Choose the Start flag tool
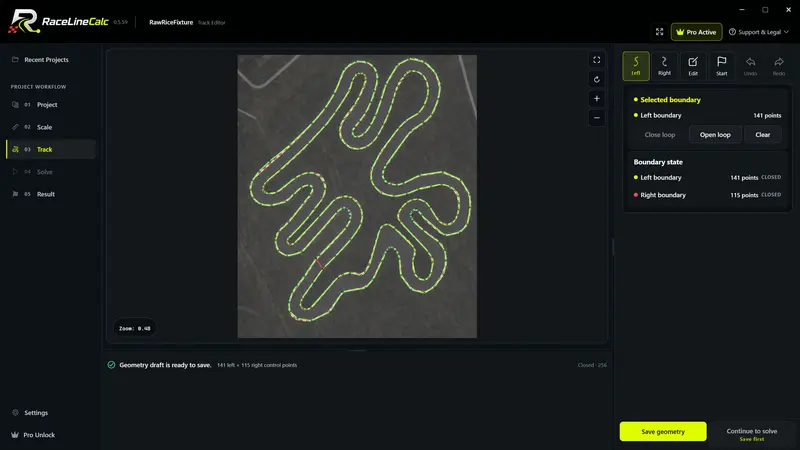 click(x=721, y=66)
